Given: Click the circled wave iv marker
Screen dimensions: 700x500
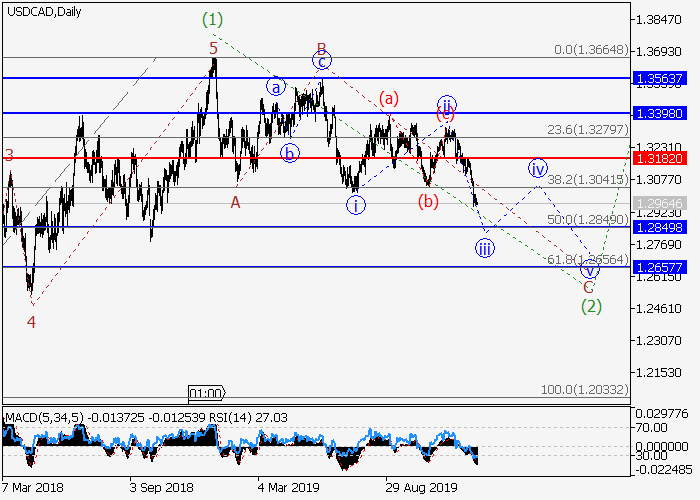Looking at the screenshot, I should [538, 167].
